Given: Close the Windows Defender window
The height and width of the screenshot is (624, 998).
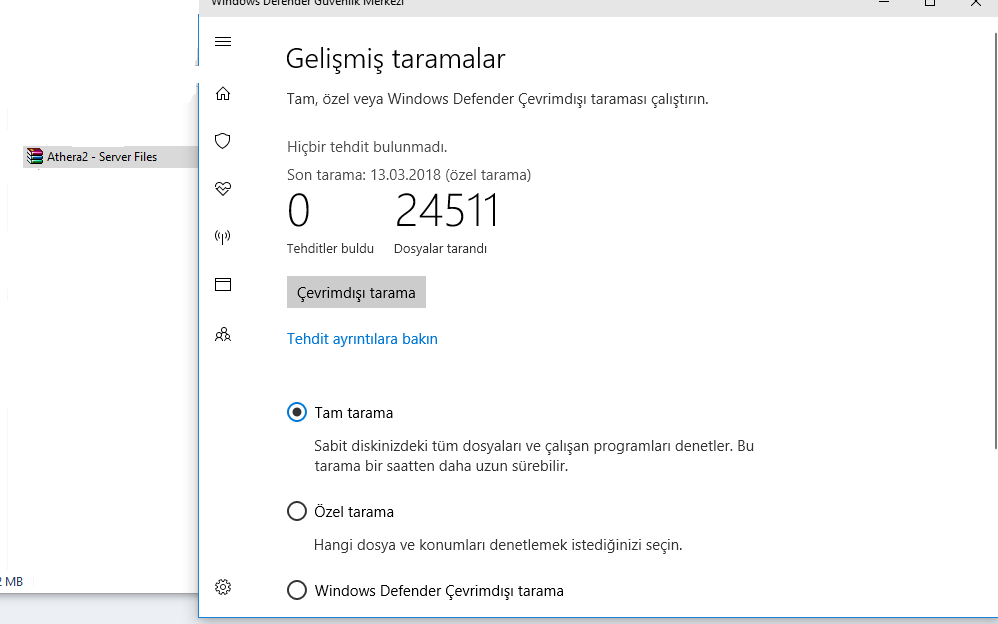Looking at the screenshot, I should click(975, 3).
